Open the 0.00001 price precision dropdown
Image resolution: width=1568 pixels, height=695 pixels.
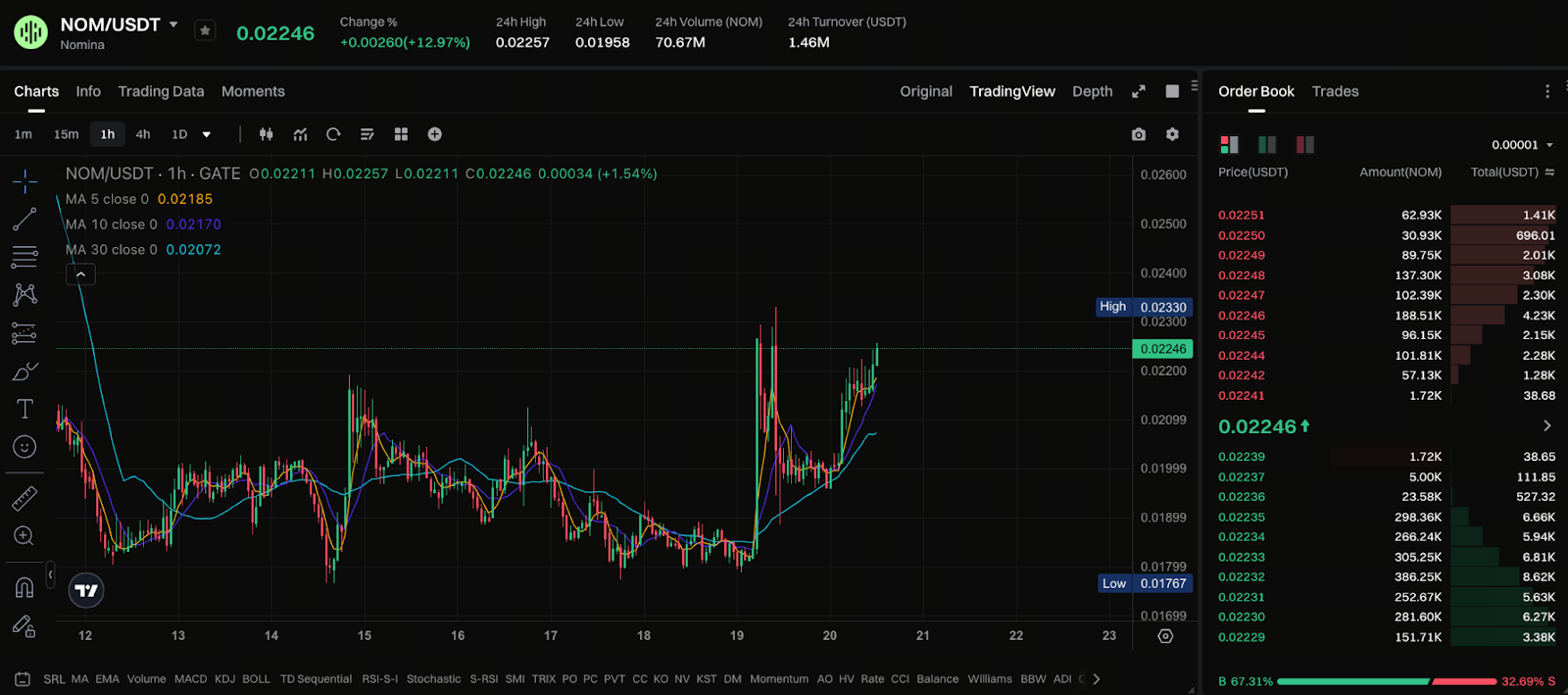pyautogui.click(x=1523, y=145)
